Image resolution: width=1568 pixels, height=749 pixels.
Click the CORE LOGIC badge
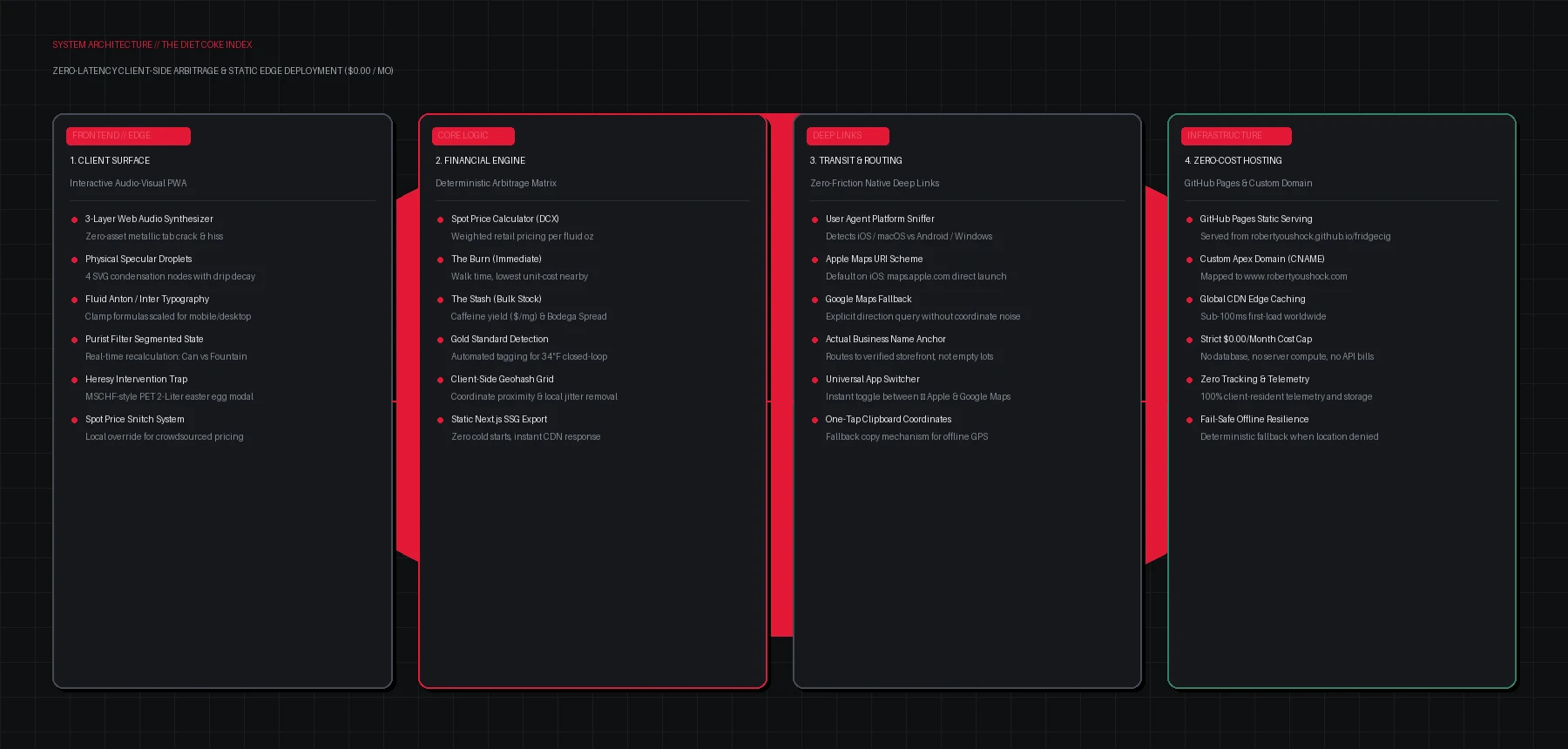pos(473,136)
